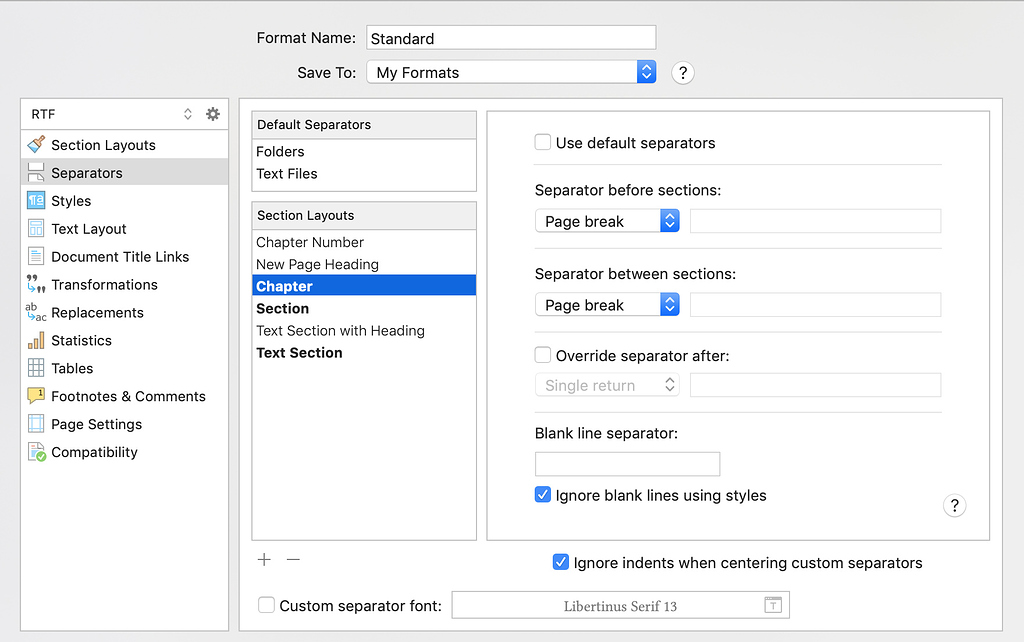The width and height of the screenshot is (1024, 642).
Task: Open the Compatibility pane icon
Action: click(33, 452)
